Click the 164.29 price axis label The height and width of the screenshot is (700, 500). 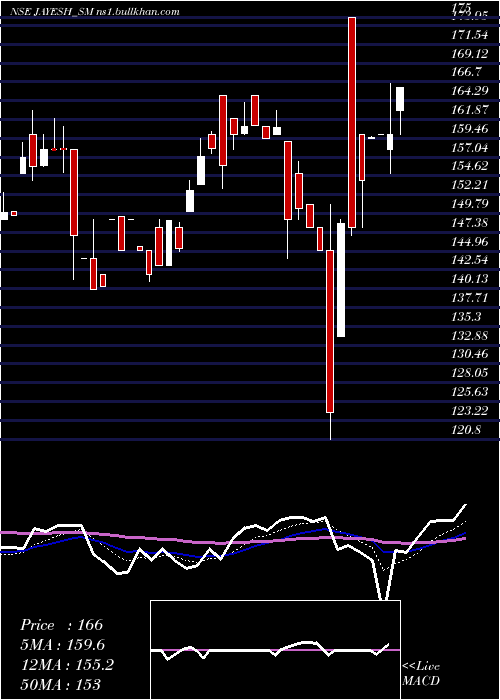[469, 92]
